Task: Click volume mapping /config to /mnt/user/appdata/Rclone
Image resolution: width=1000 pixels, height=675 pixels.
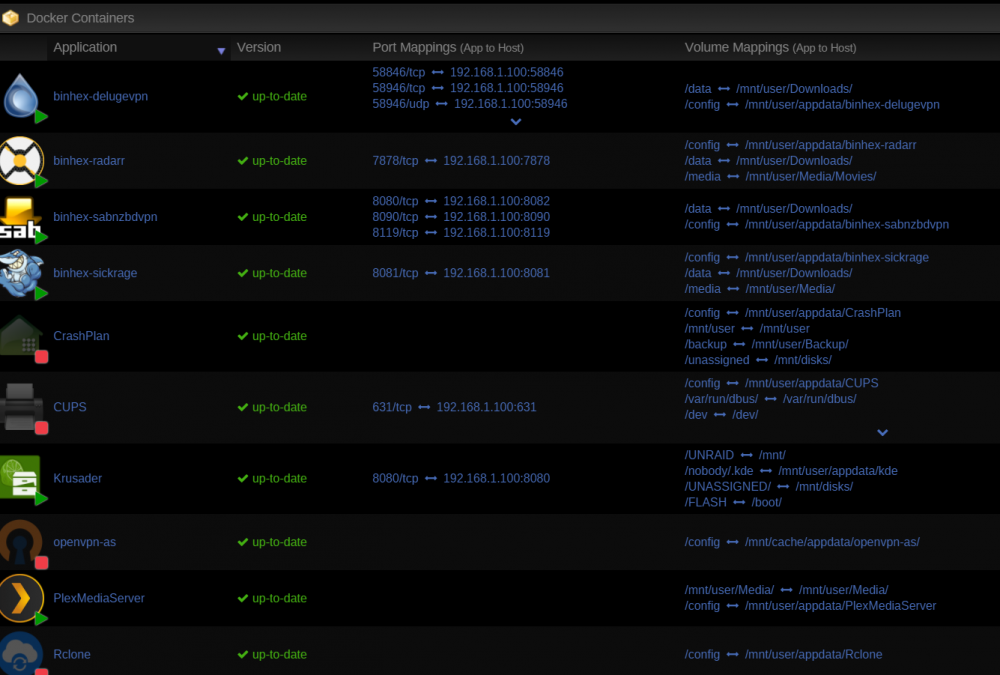Action: tap(783, 654)
